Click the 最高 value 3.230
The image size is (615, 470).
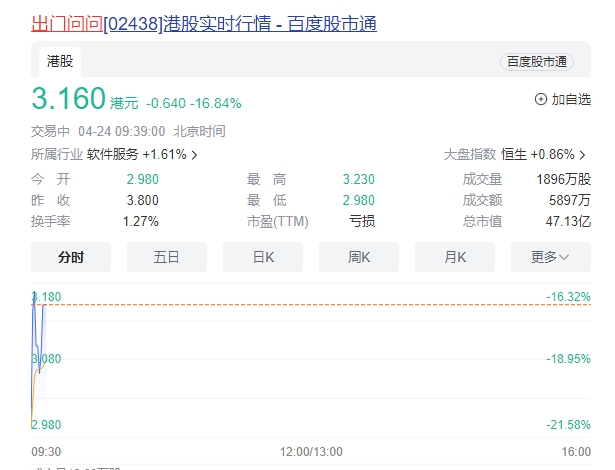(358, 179)
